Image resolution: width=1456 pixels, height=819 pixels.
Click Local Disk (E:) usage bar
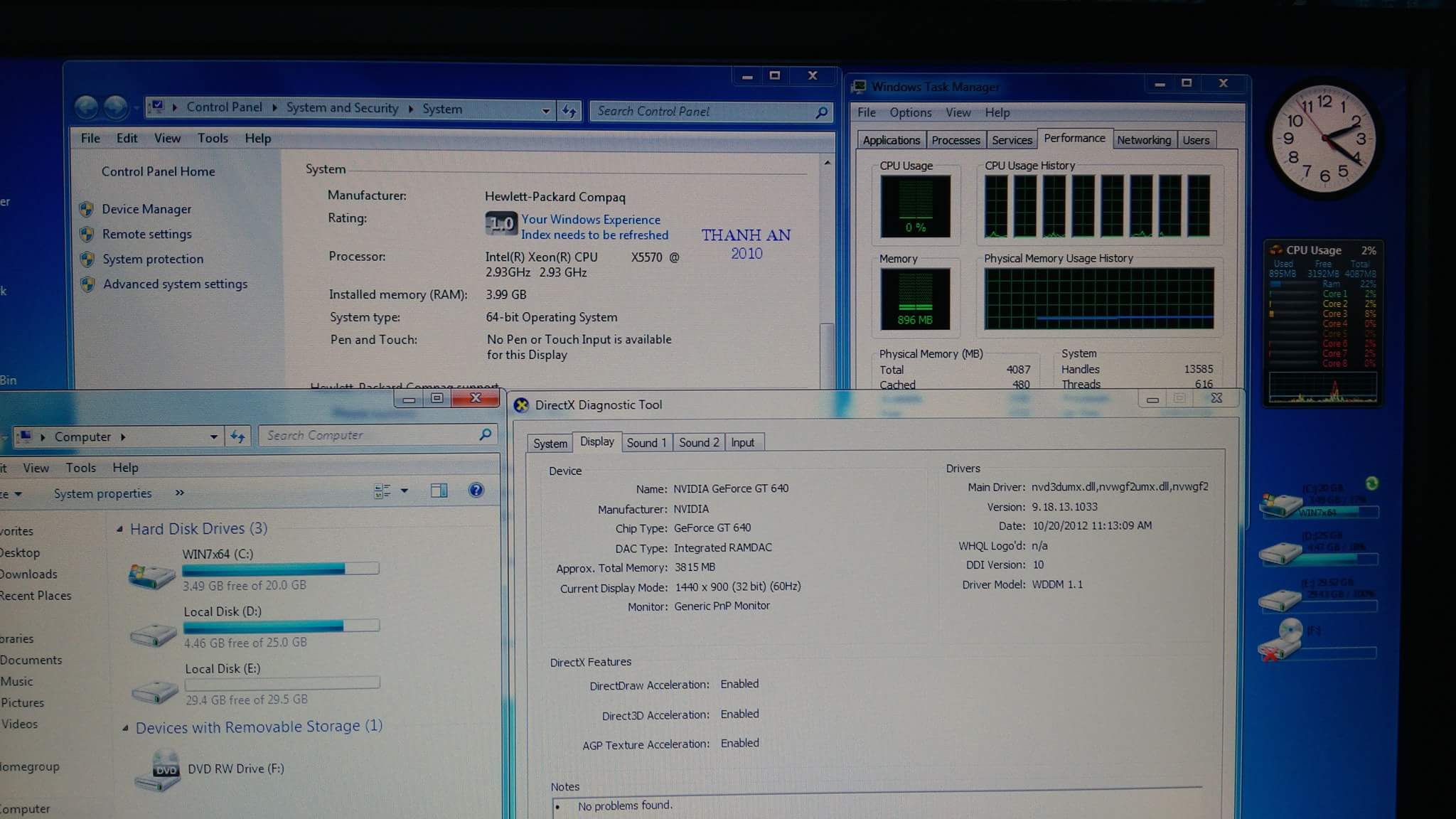282,683
